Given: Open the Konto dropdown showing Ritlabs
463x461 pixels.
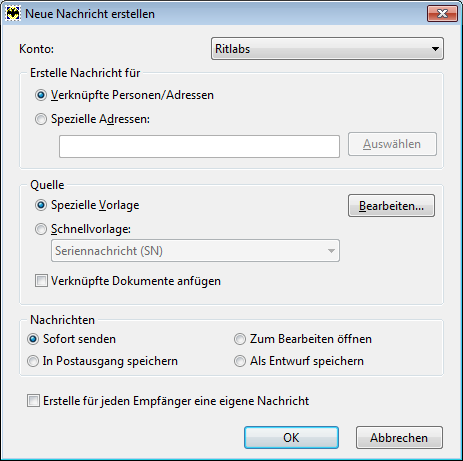Looking at the screenshot, I should [x=327, y=49].
